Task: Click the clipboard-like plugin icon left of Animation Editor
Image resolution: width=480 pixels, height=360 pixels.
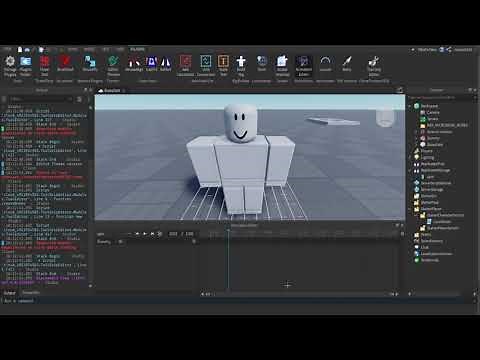Action: coord(282,62)
